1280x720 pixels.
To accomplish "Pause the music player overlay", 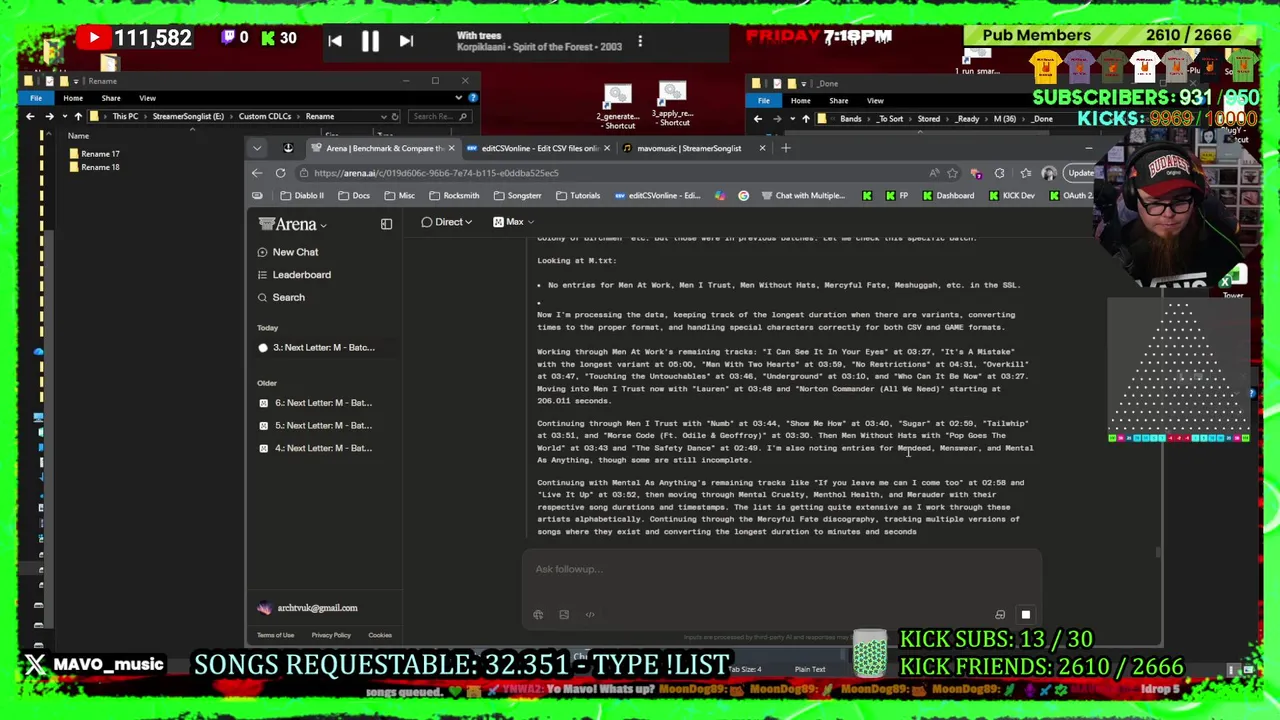I will point(370,41).
